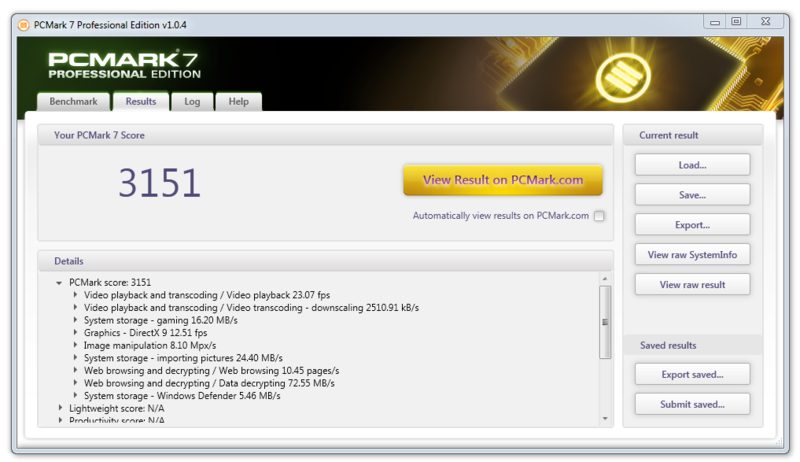Screen dimensions: 800x462
Task: Open View raw SystemInfo
Action: click(x=692, y=254)
